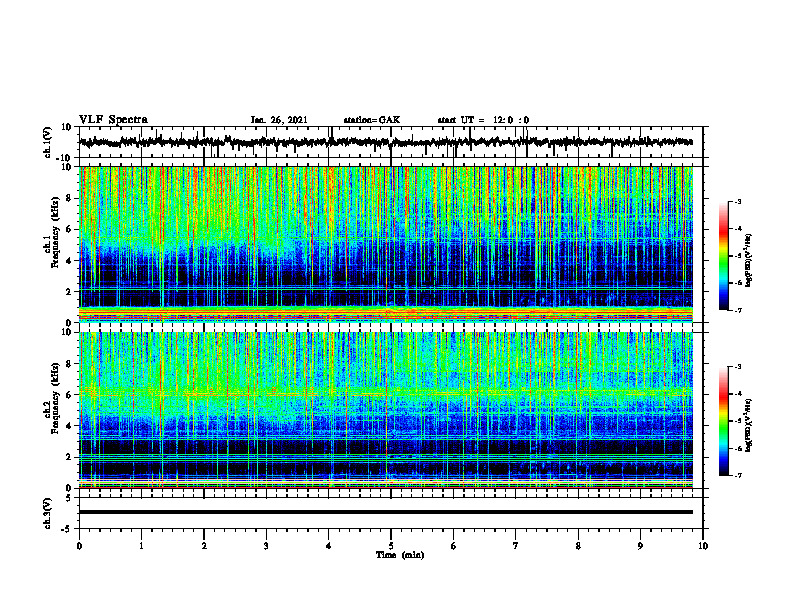Click the "-3" tick on the upper colorbar
792x612 pixels.
click(737, 202)
